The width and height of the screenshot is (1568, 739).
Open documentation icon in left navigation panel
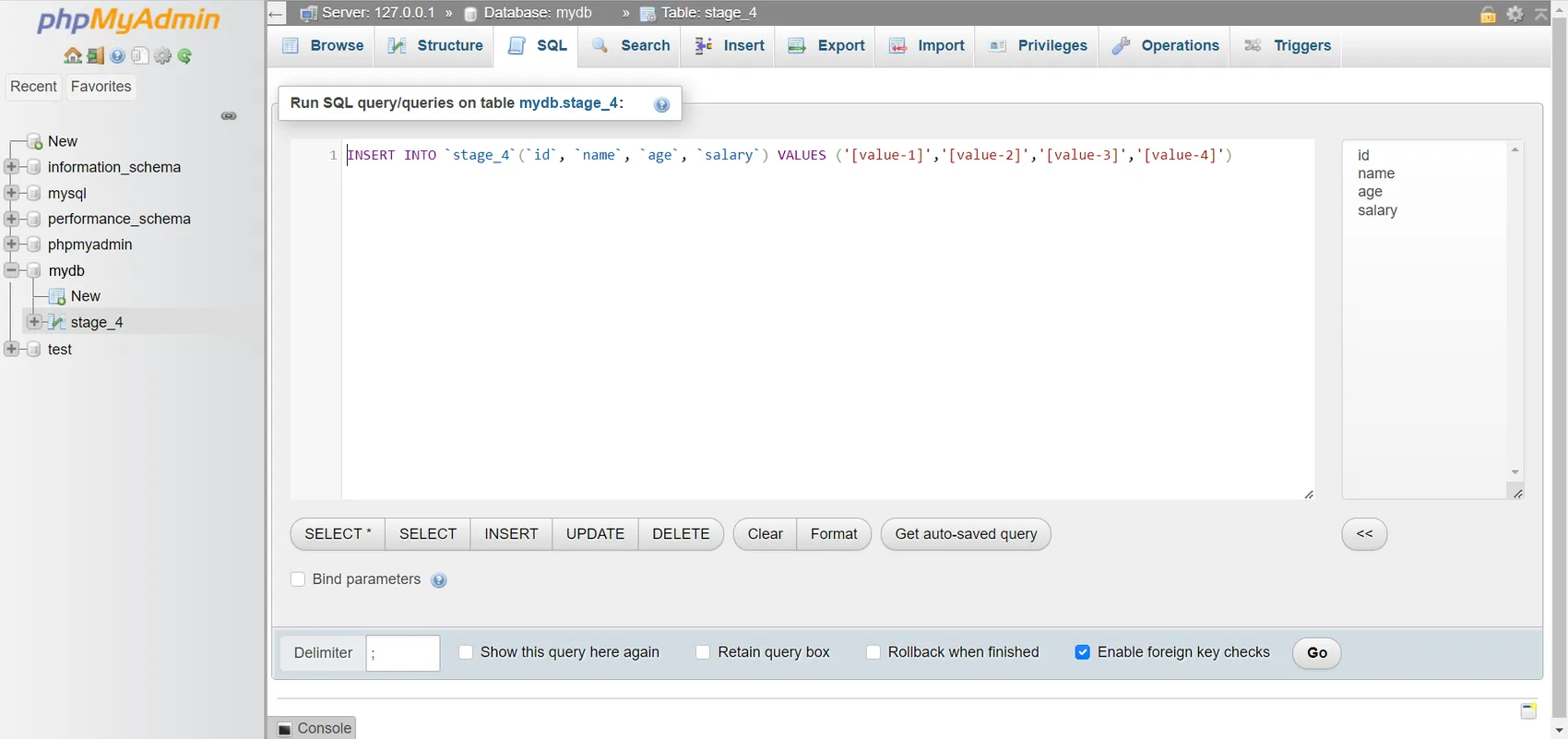click(x=117, y=56)
